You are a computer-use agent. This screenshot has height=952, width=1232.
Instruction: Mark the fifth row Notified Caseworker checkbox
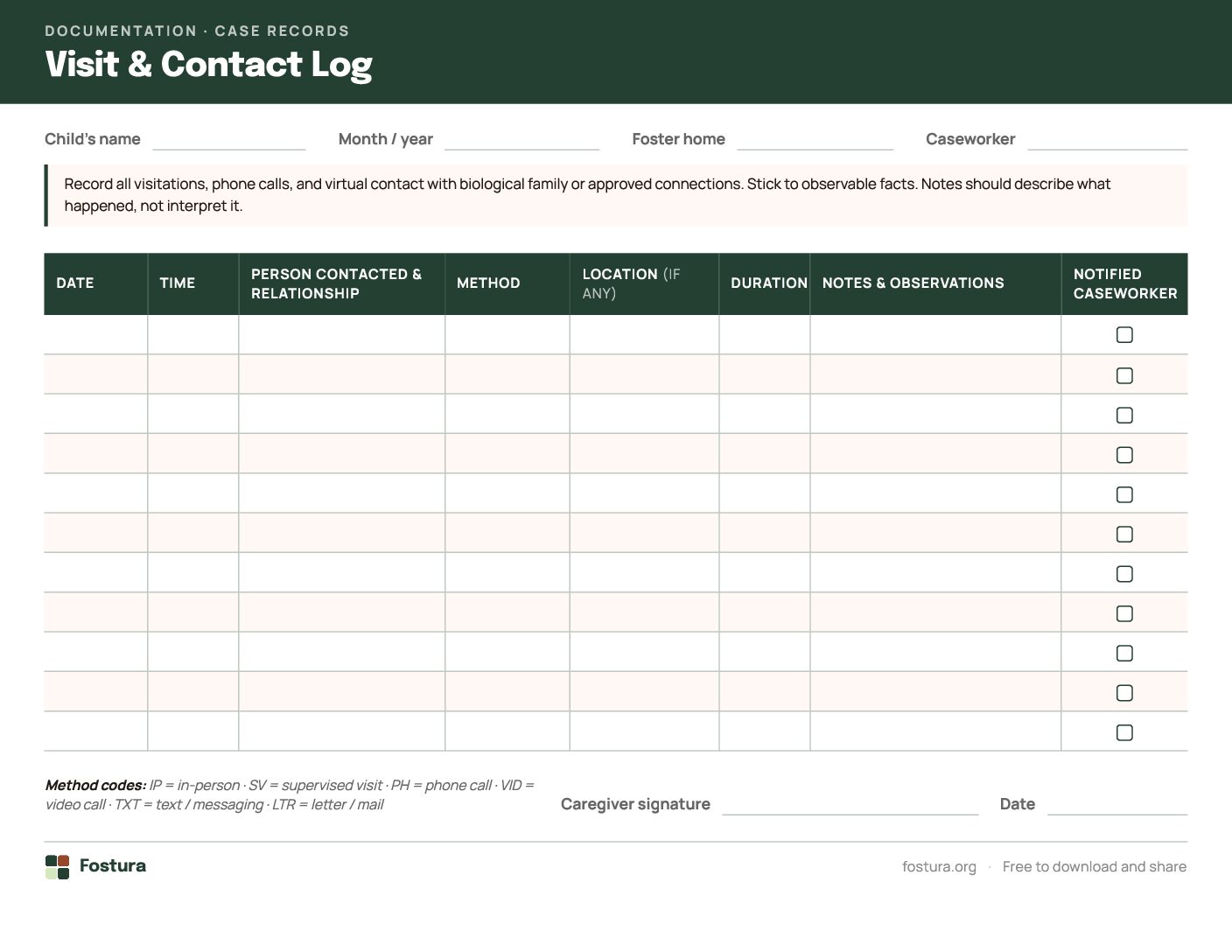(x=1124, y=494)
